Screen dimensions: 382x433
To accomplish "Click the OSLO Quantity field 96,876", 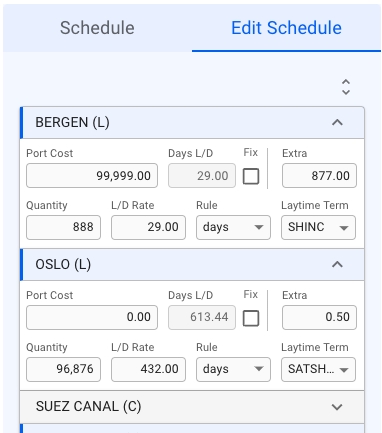I will [63, 369].
